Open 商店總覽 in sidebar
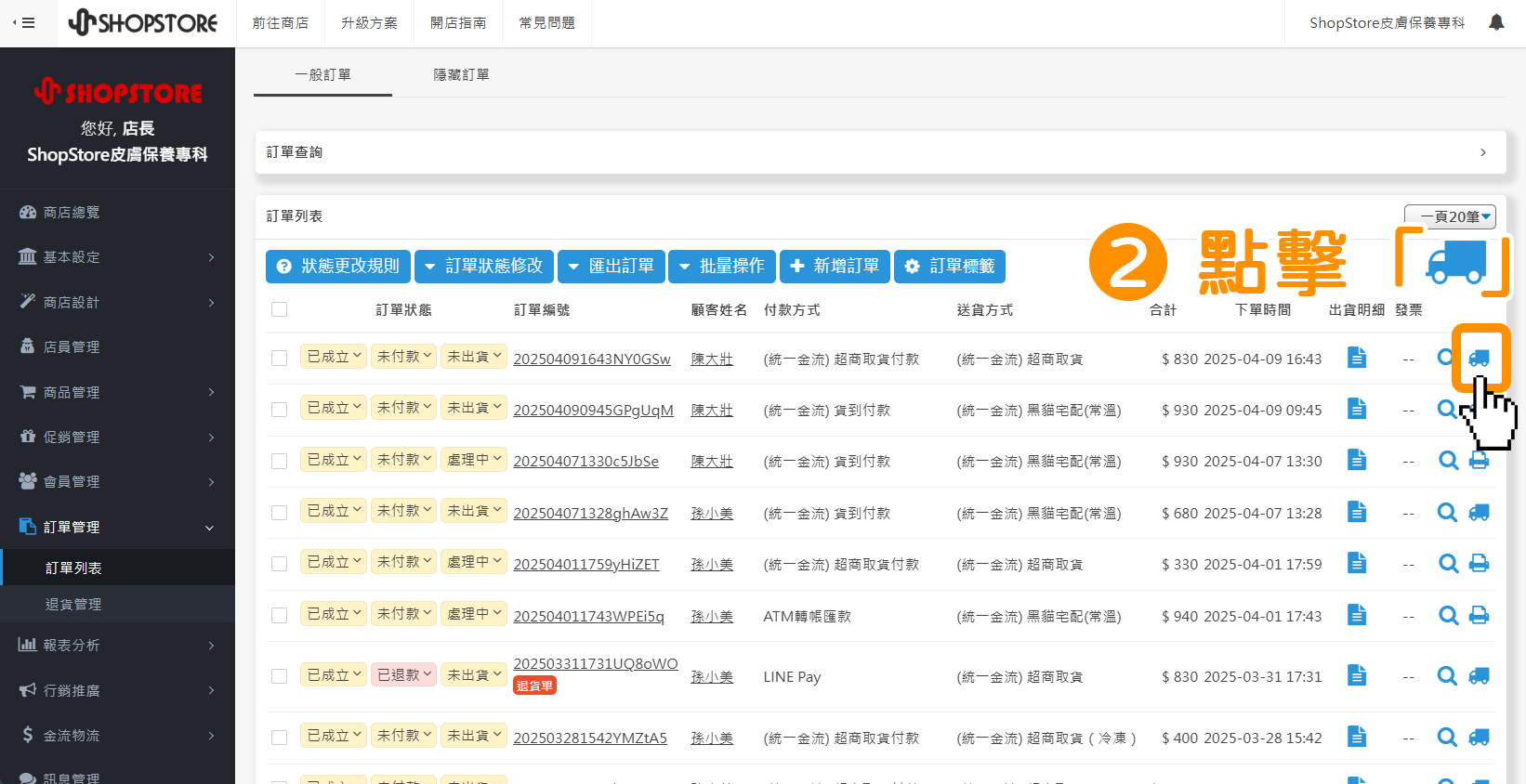Image resolution: width=1526 pixels, height=784 pixels. tap(117, 212)
